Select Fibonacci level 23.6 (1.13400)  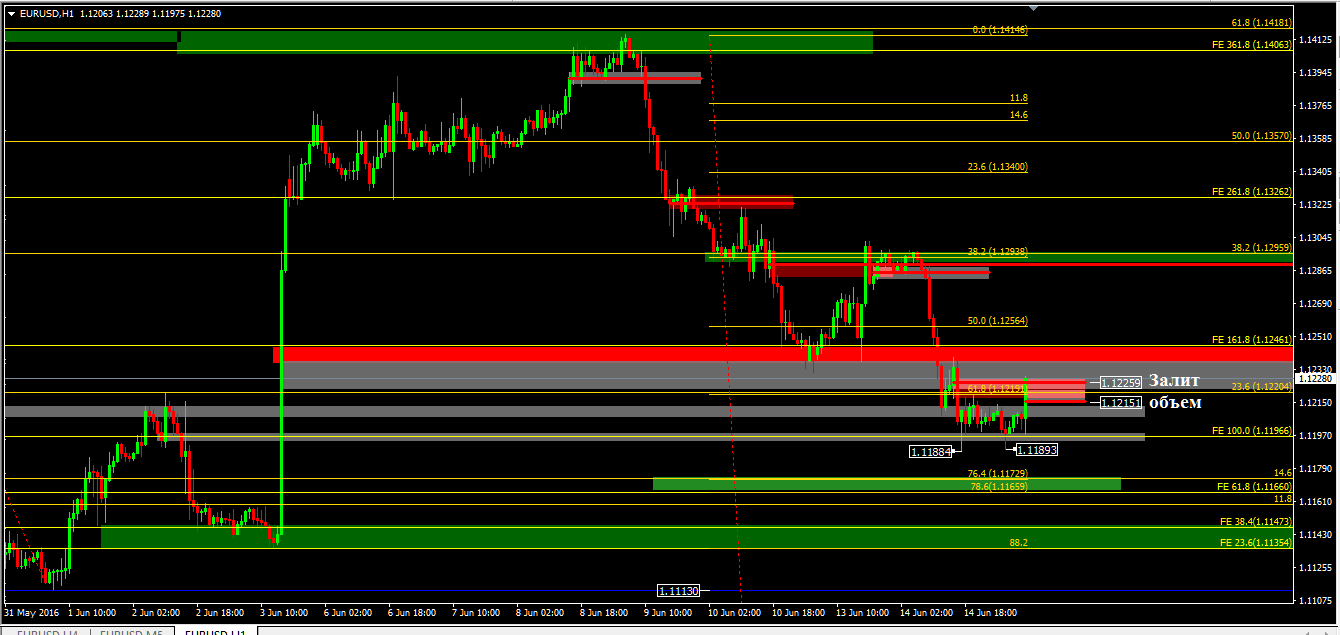coord(998,167)
